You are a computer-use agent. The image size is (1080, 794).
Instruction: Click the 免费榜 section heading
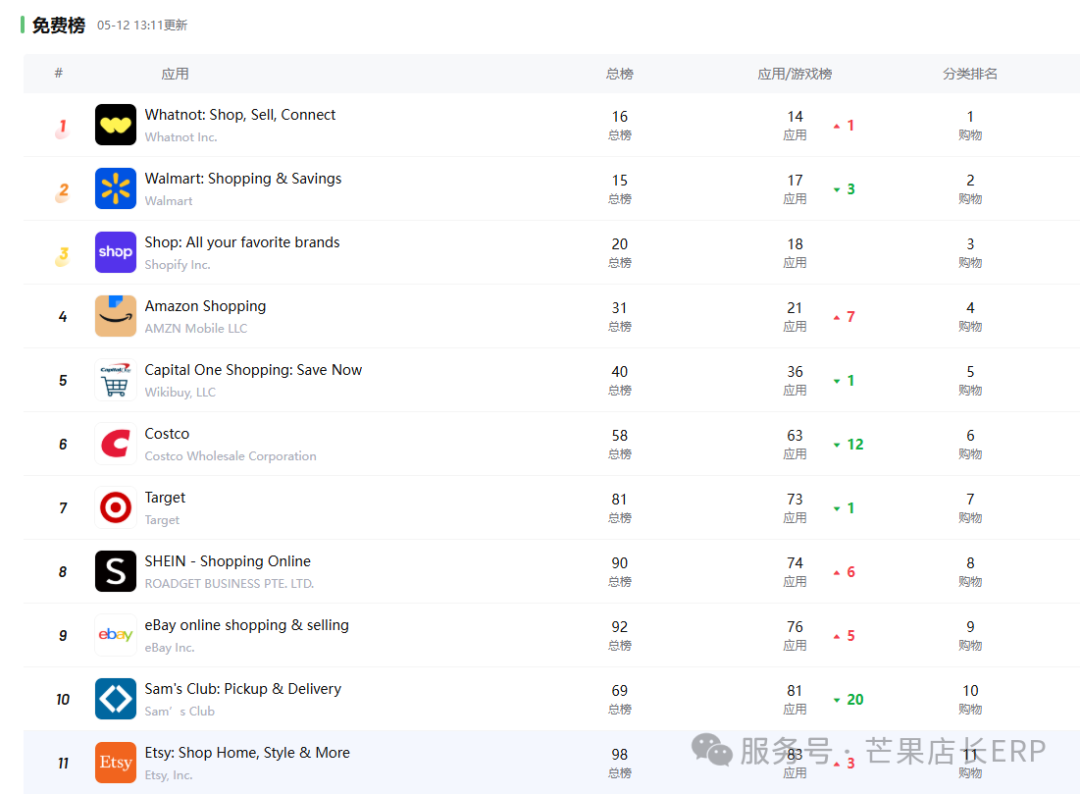58,25
